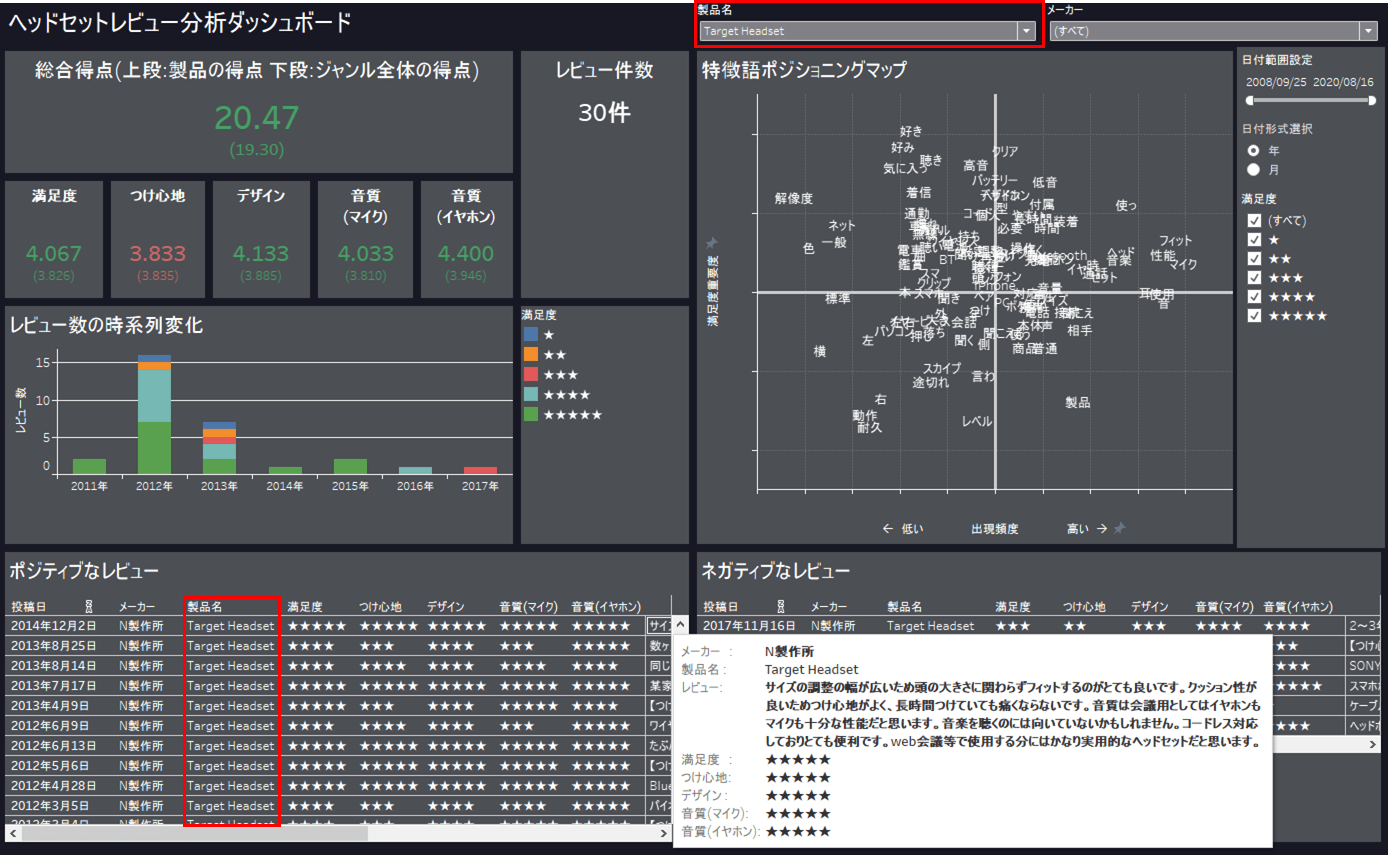Click the 製品 word on positioning map
The height and width of the screenshot is (855, 1388).
pos(1078,402)
